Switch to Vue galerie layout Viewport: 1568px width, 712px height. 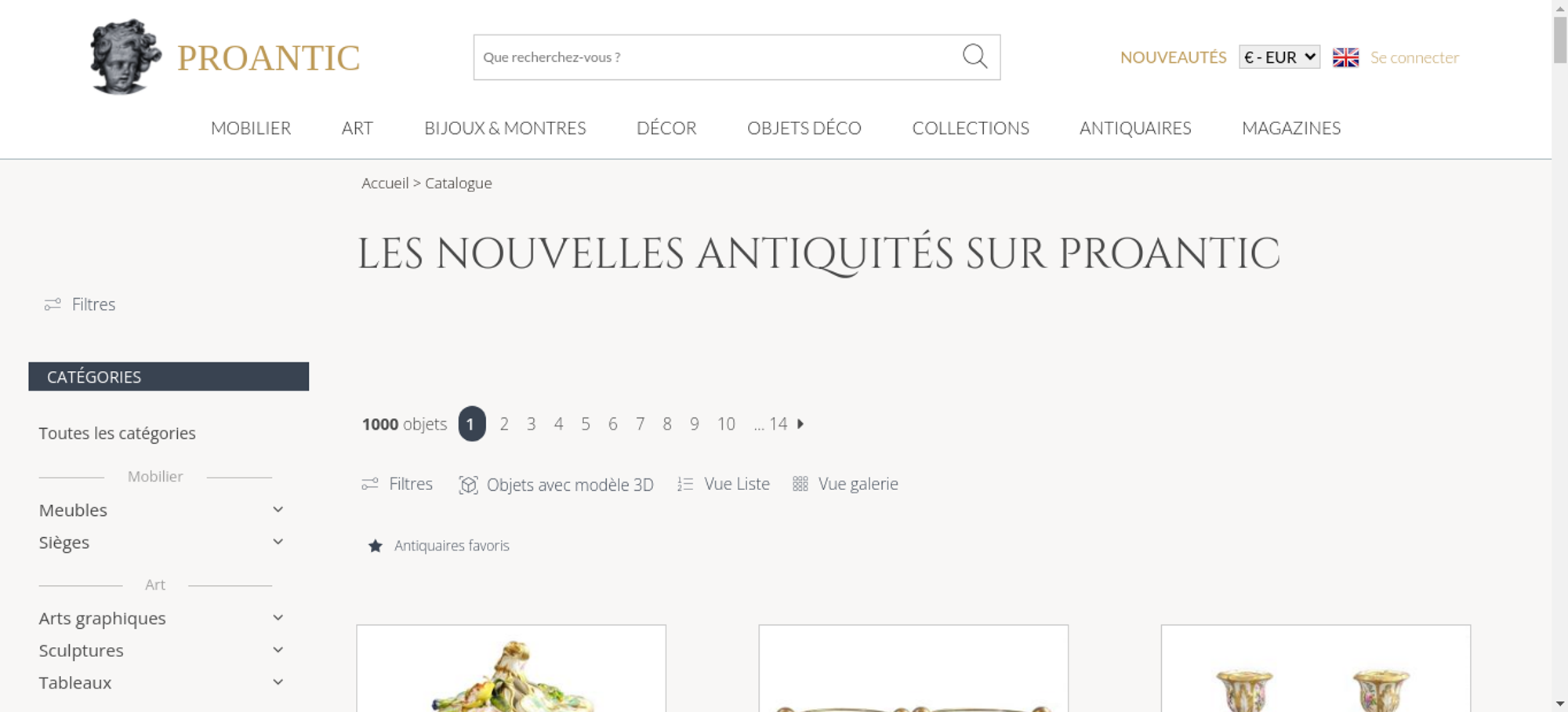click(x=845, y=484)
